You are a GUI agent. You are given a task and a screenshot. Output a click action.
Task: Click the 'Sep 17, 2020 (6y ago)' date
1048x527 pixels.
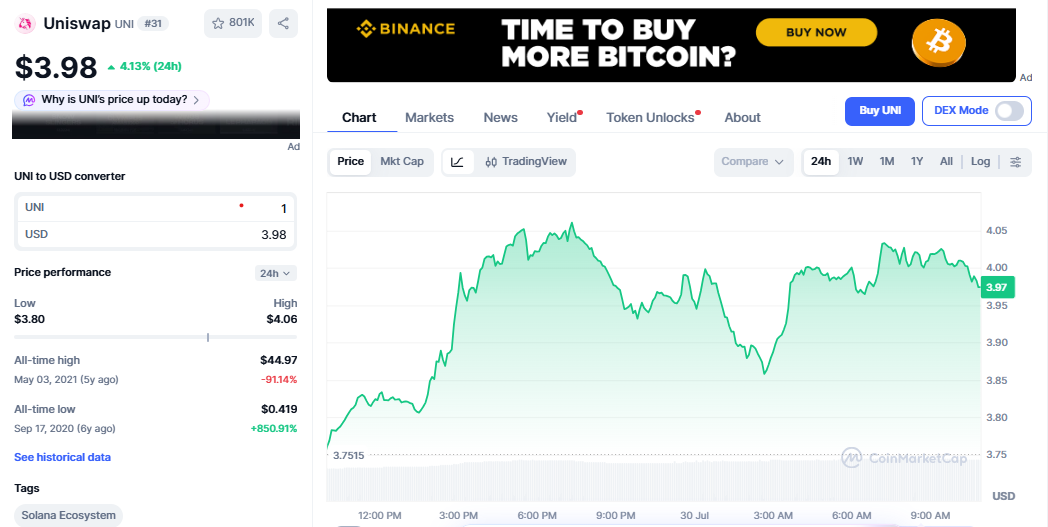pyautogui.click(x=65, y=429)
